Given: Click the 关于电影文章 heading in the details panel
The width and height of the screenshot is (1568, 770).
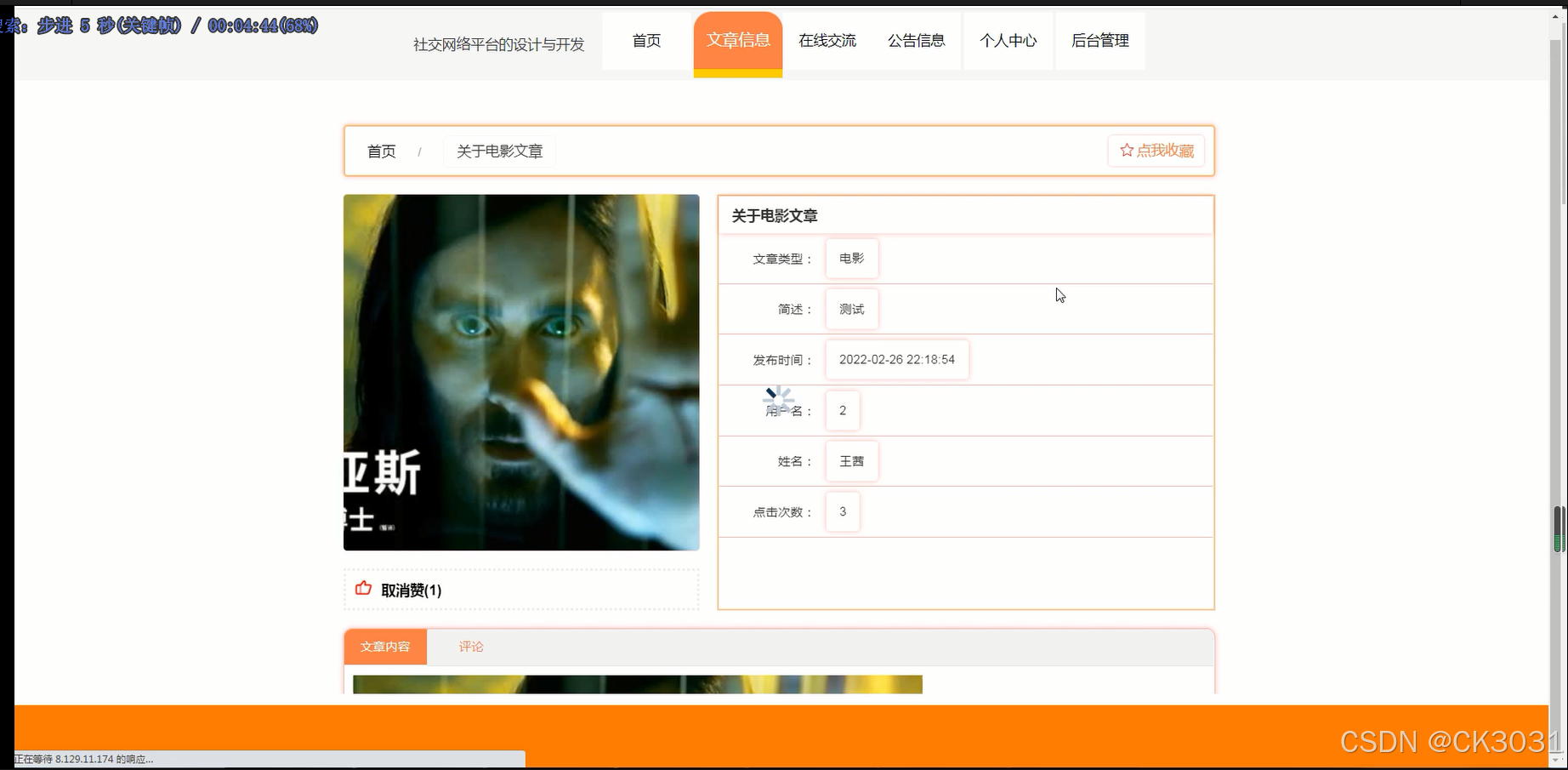Looking at the screenshot, I should tap(775, 216).
